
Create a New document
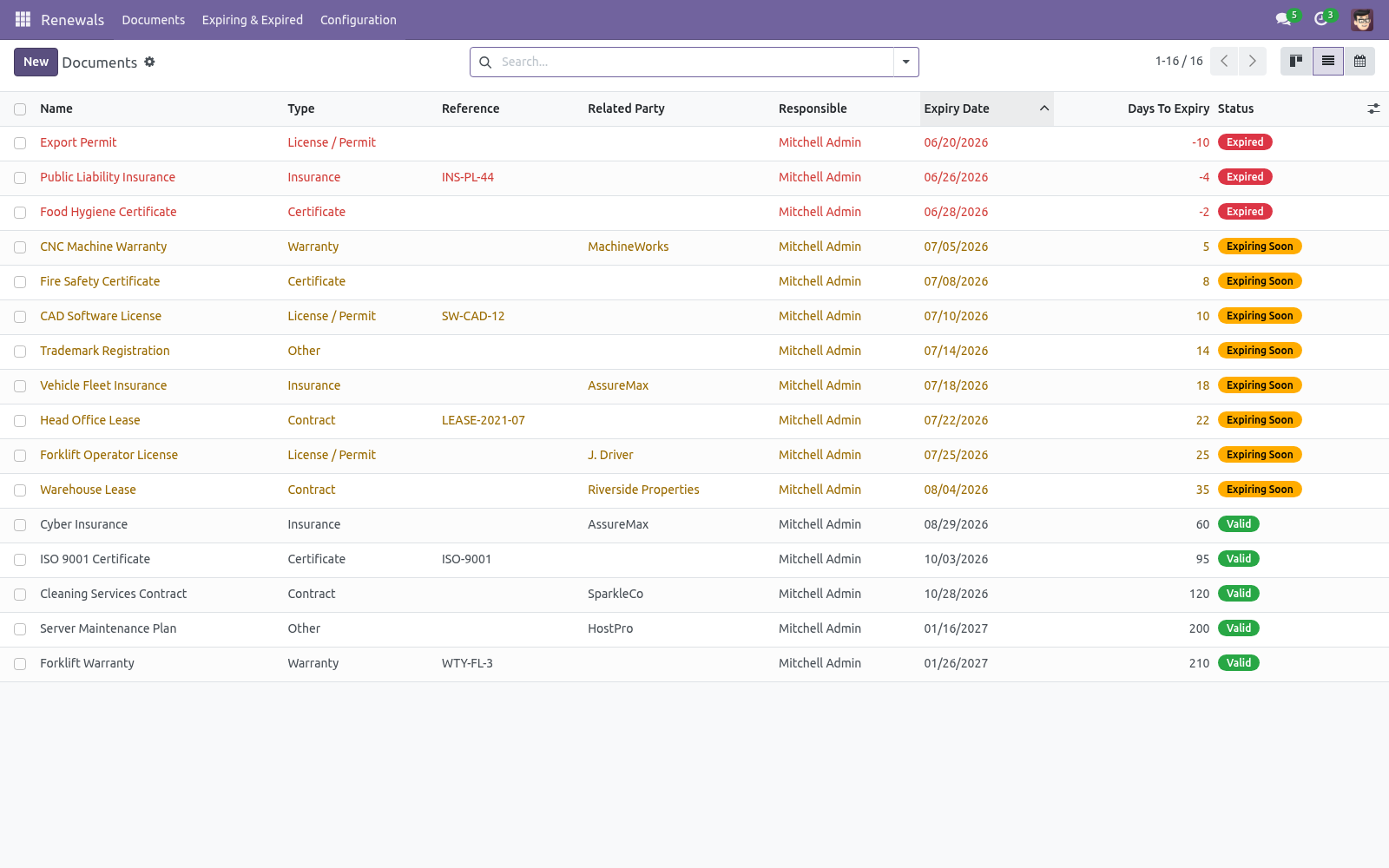point(36,62)
